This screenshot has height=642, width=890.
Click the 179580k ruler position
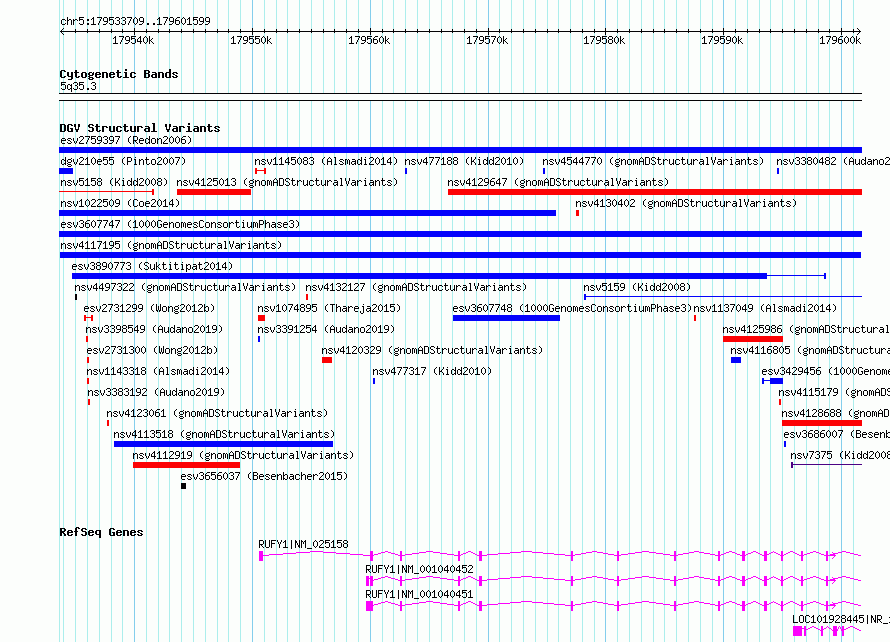coord(604,40)
